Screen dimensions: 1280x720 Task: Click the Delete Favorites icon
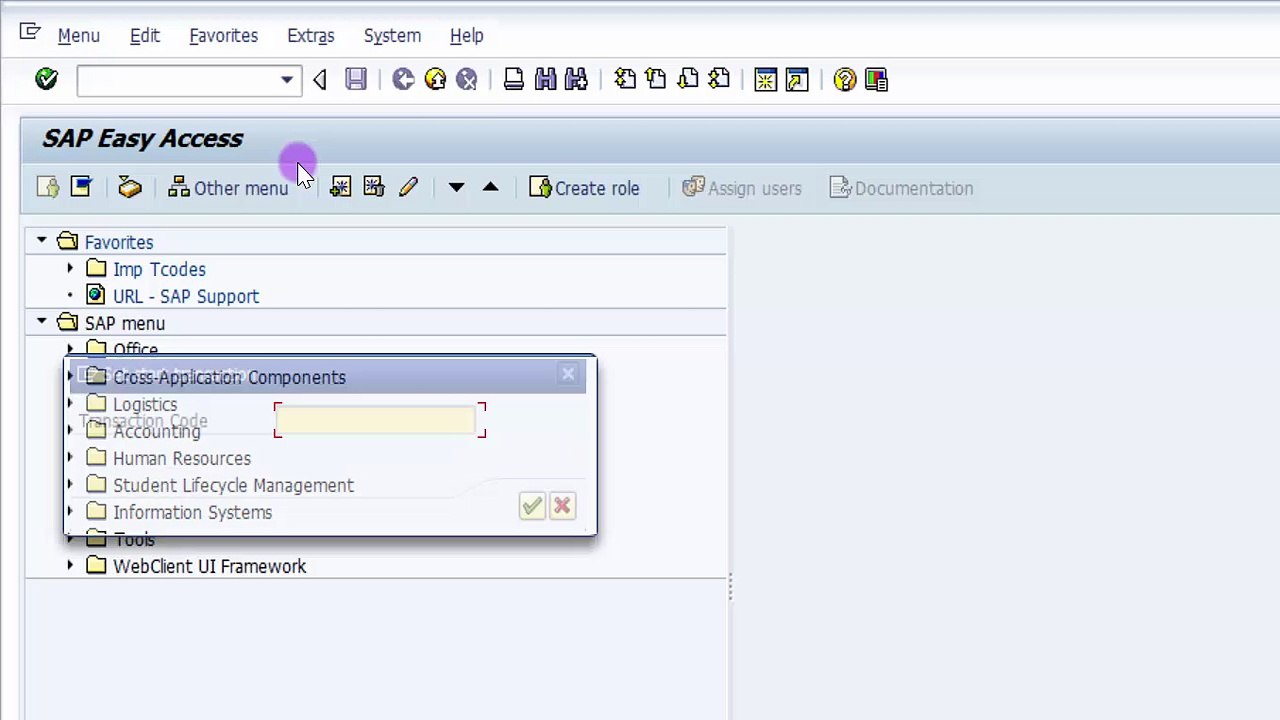pos(374,187)
